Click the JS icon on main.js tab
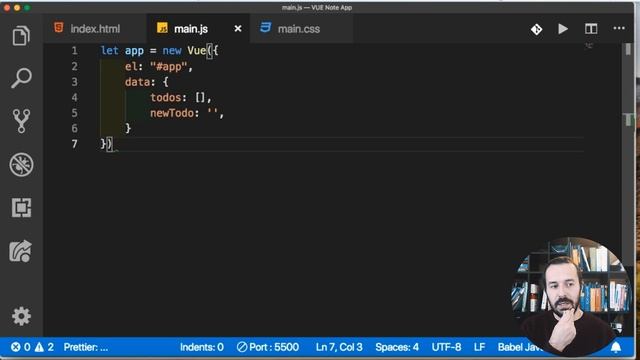Screen dimensions: 640x360 [x=162, y=28]
